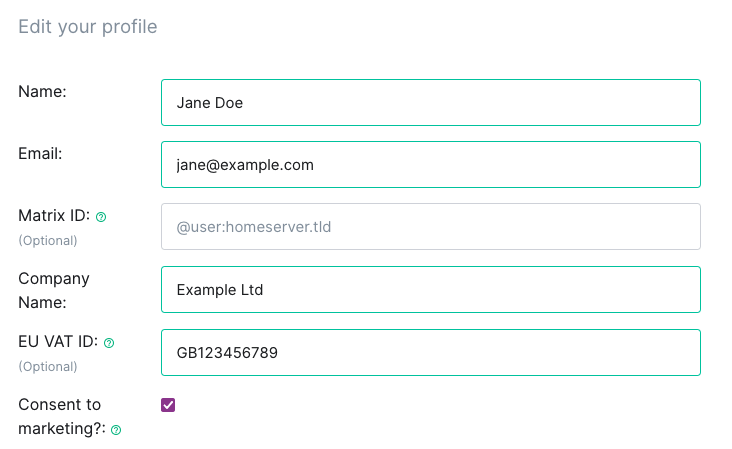Focus the Company Name input field
The height and width of the screenshot is (449, 732).
(430, 289)
